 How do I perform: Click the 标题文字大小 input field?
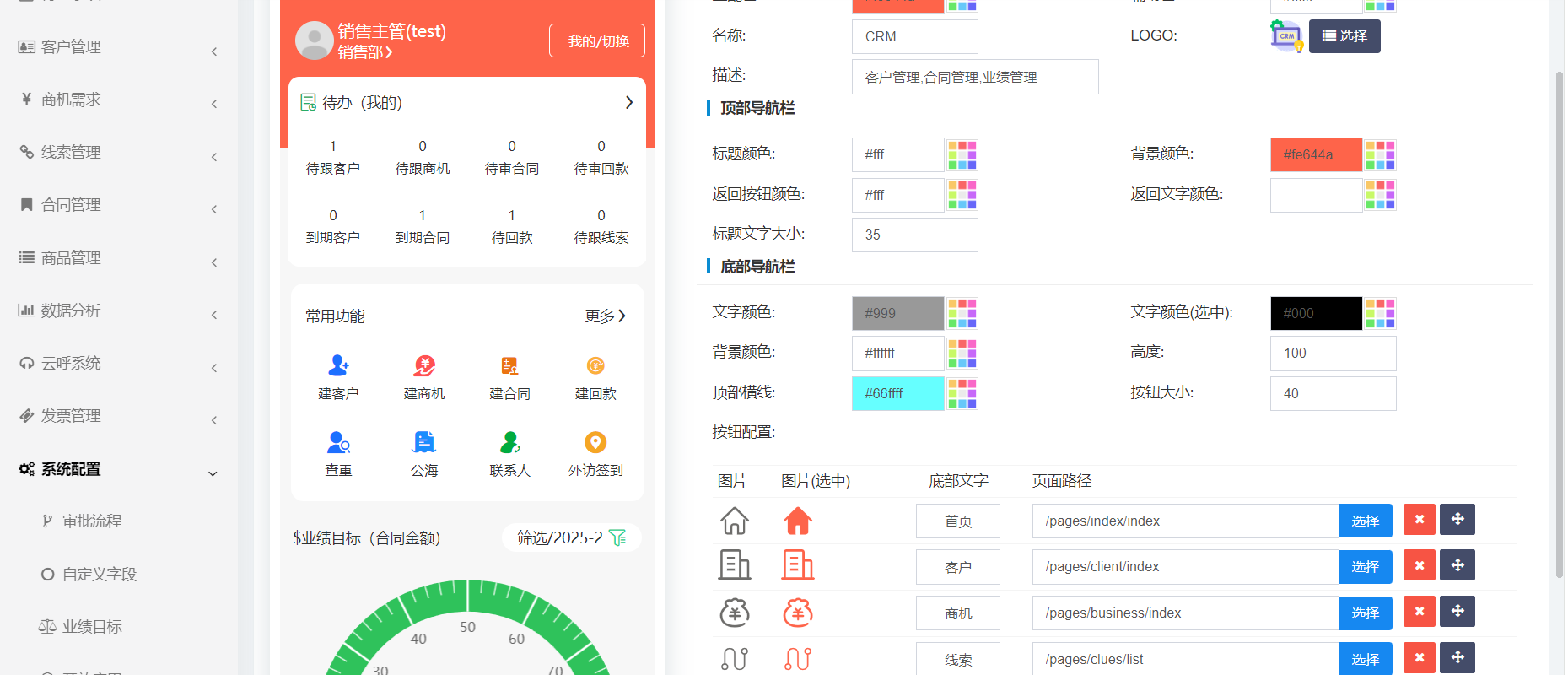pyautogui.click(x=914, y=235)
